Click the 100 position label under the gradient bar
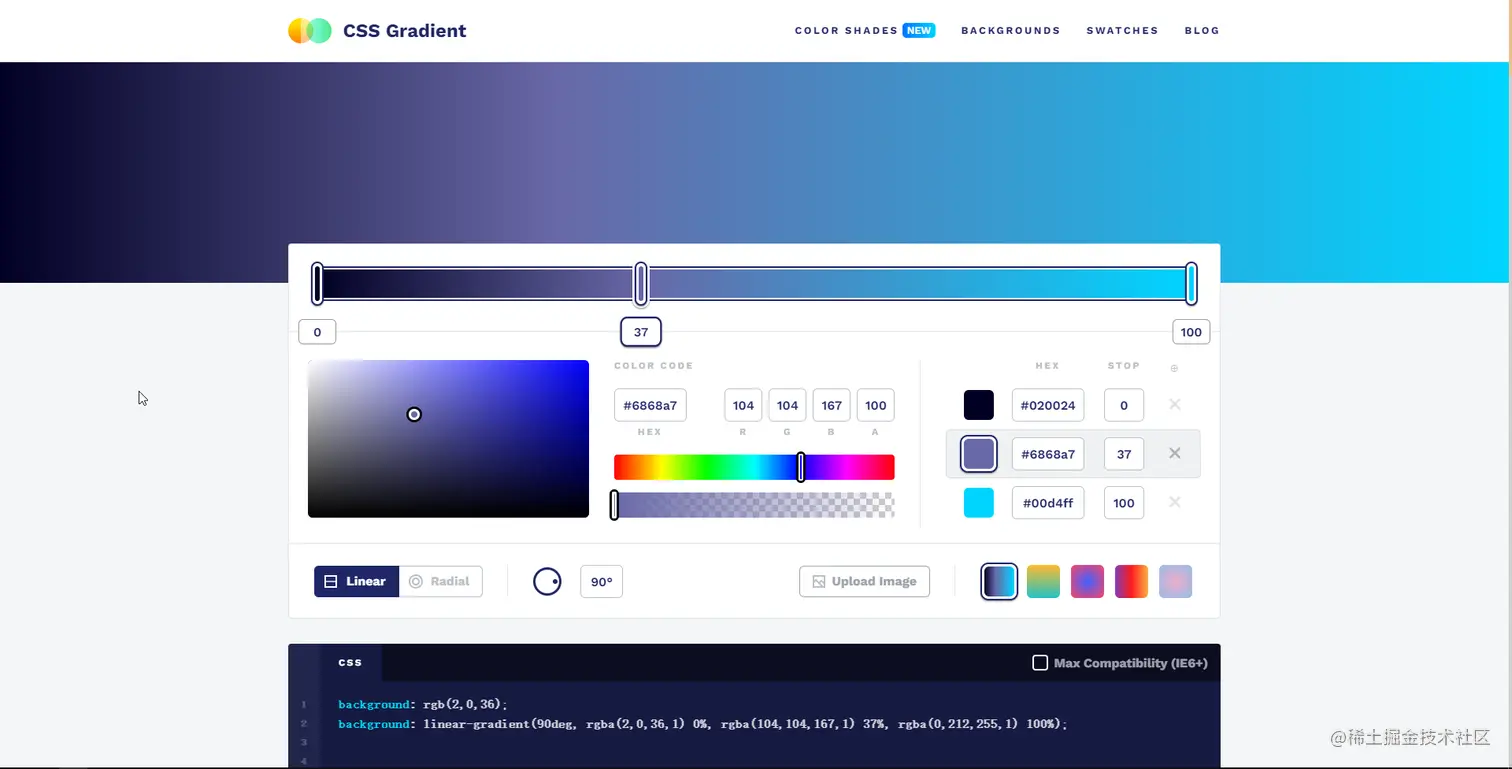Viewport: 1512px width, 769px height. (1191, 332)
